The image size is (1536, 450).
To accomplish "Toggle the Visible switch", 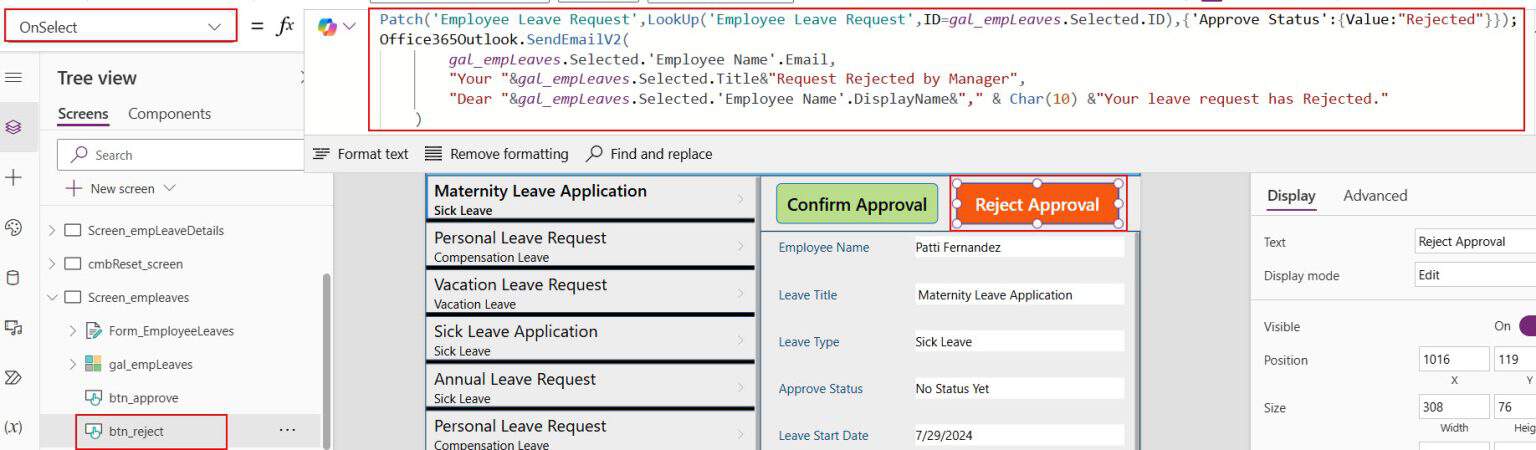I will point(1526,326).
